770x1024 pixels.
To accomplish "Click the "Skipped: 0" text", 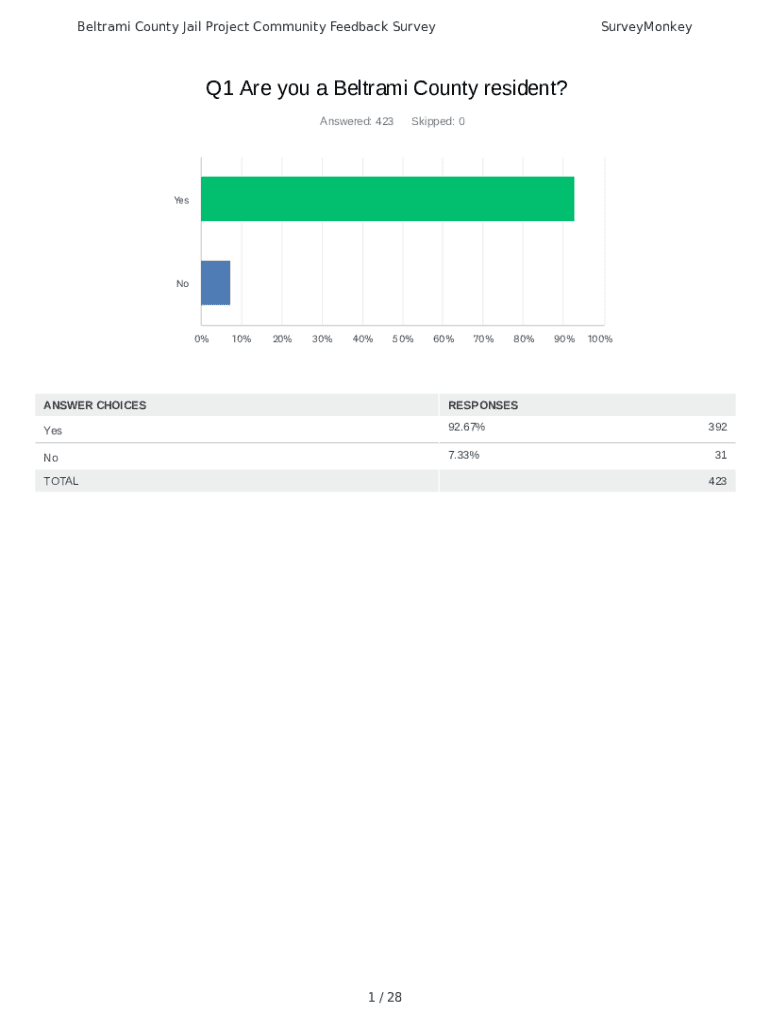I will coord(438,122).
